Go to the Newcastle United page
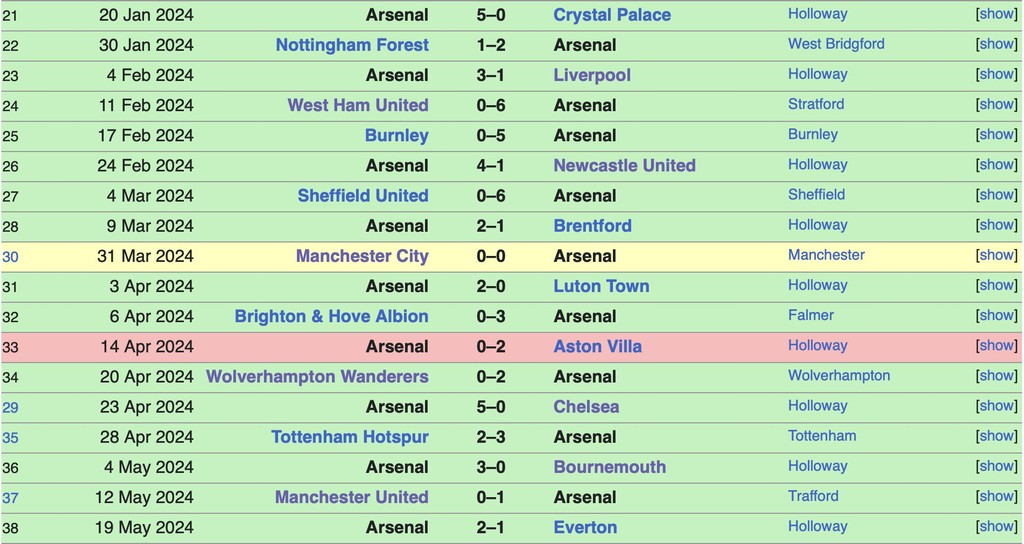Screen dimensions: 1024x544 624,166
